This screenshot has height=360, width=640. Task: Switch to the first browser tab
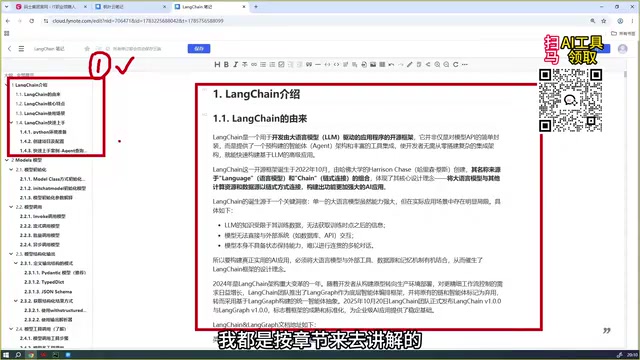[51, 7]
